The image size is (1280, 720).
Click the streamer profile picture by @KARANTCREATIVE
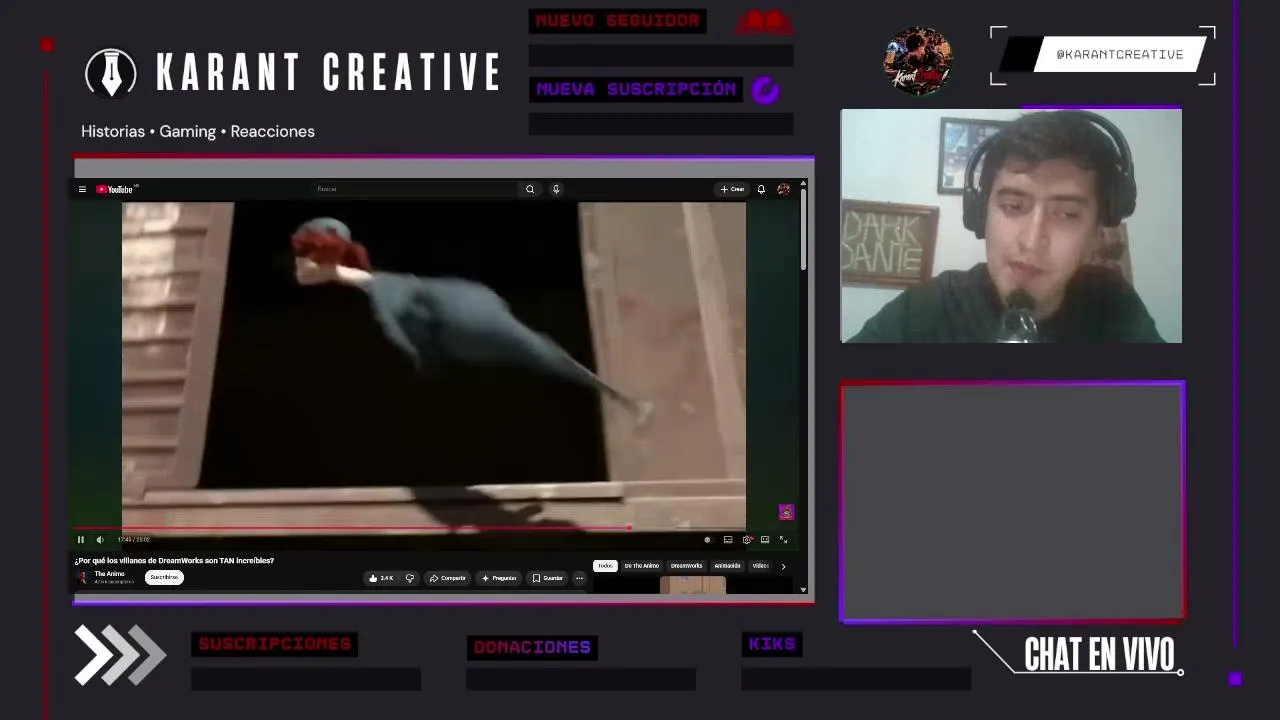point(917,60)
